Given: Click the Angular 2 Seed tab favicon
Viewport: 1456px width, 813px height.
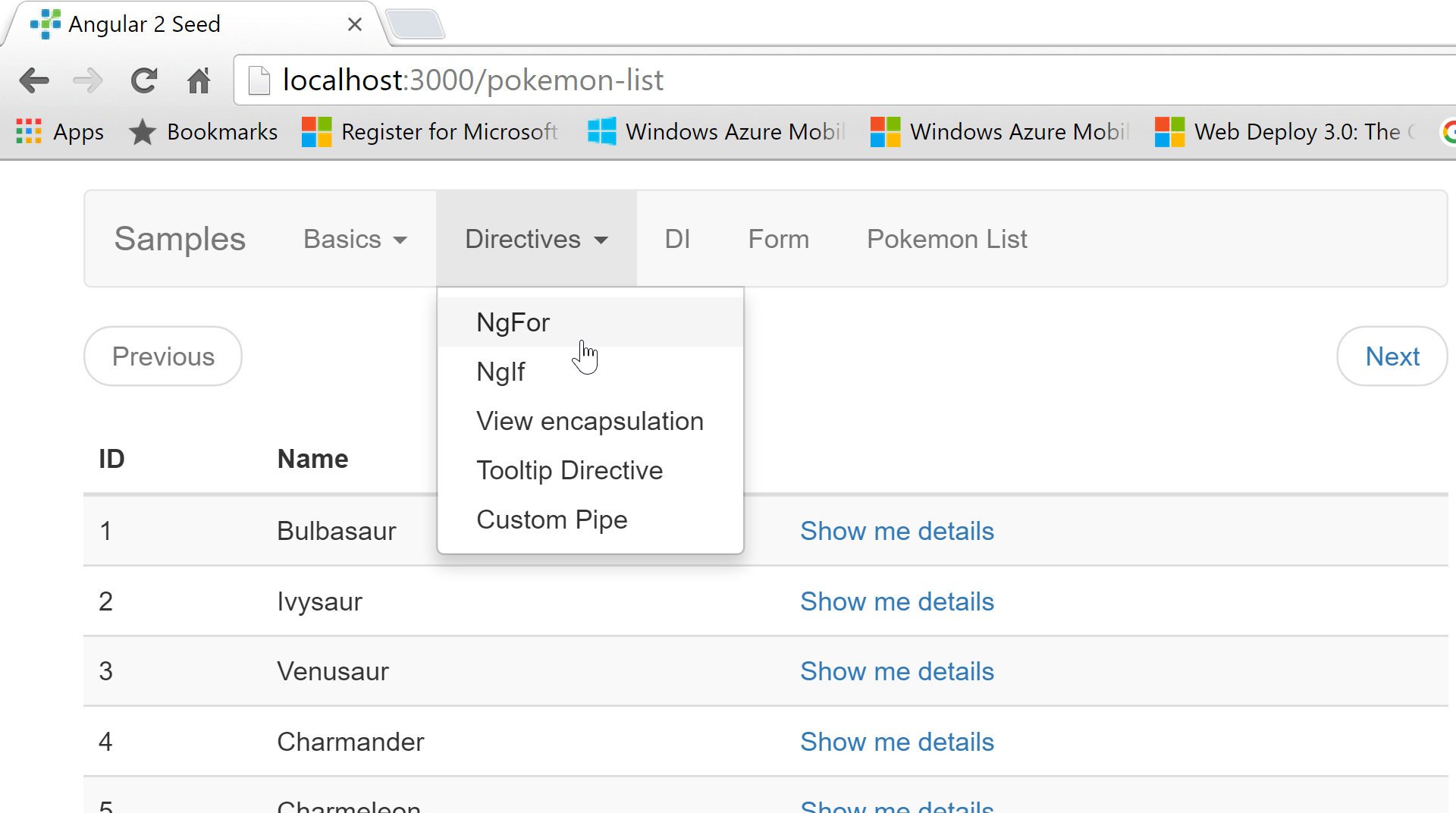Looking at the screenshot, I should 45,24.
